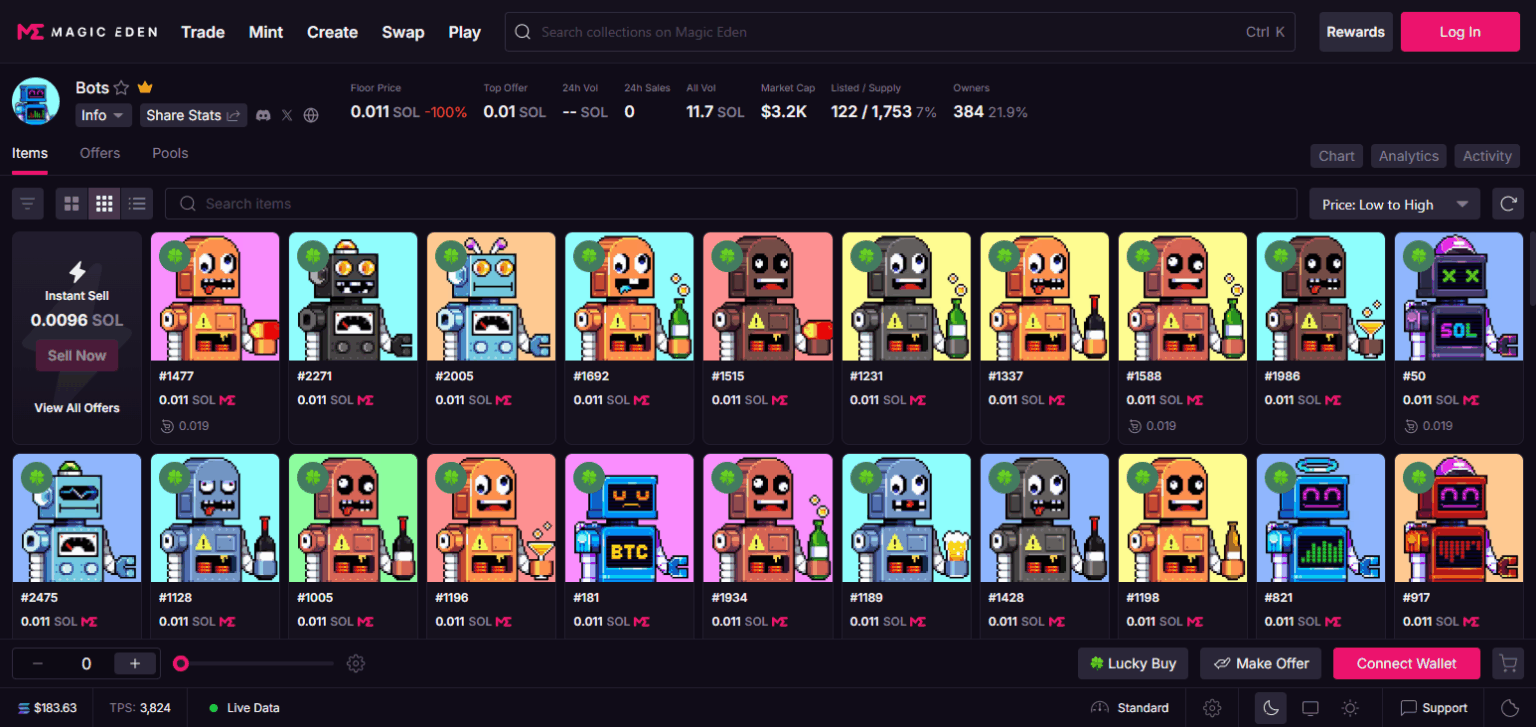This screenshot has width=1536, height=727.
Task: Open the Mint menu item
Action: (266, 31)
